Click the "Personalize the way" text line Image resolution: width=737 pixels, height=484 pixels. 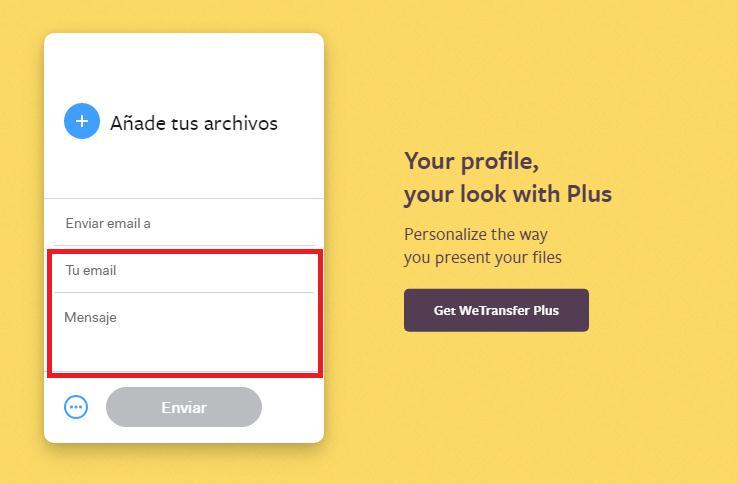point(476,234)
